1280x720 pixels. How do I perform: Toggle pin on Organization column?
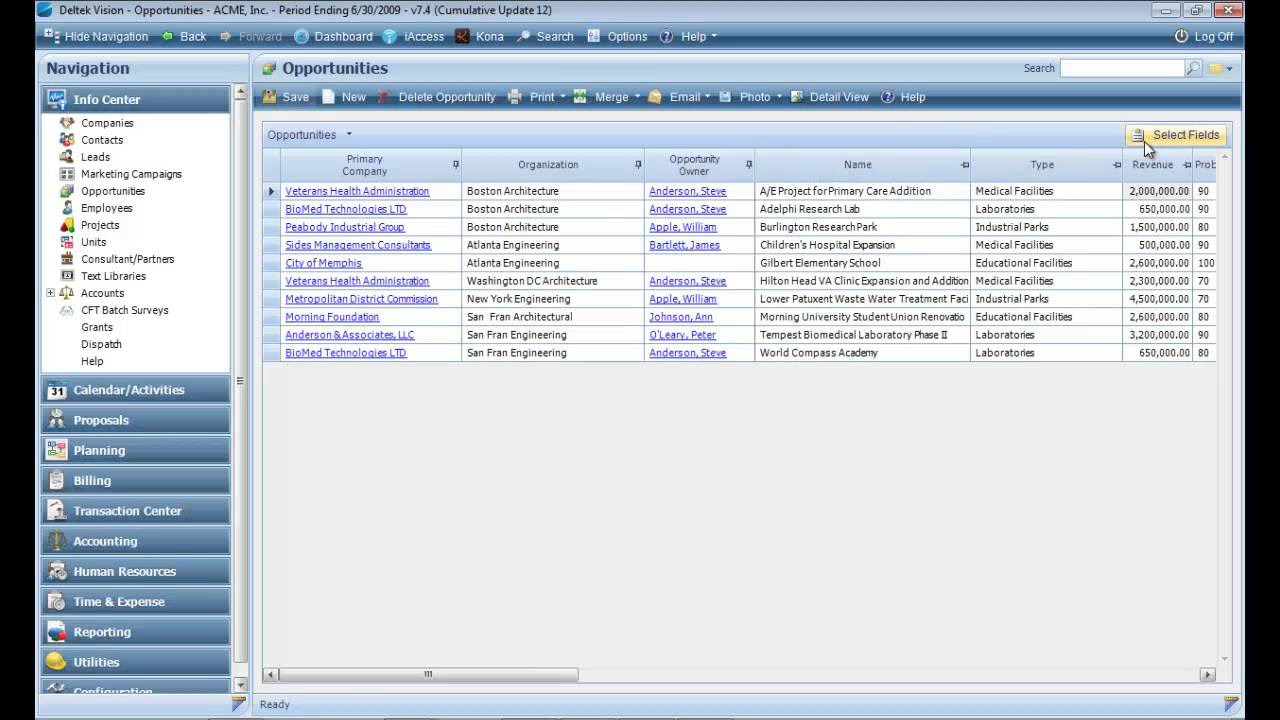tap(638, 164)
